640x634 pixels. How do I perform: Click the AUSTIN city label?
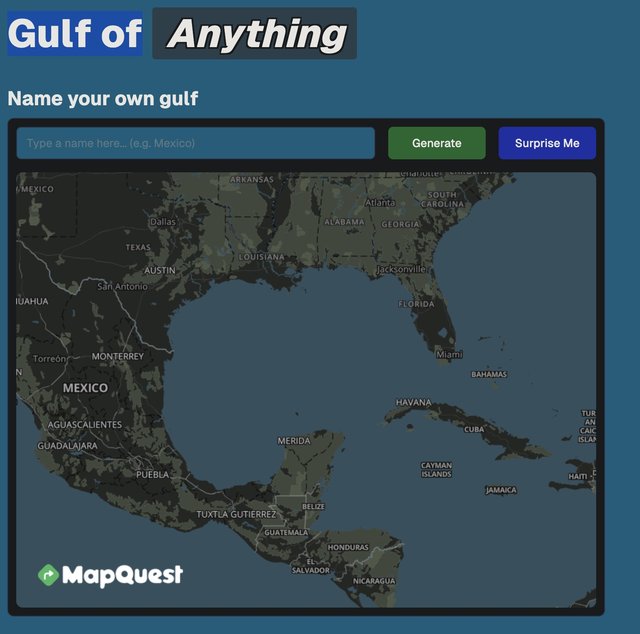click(x=160, y=270)
